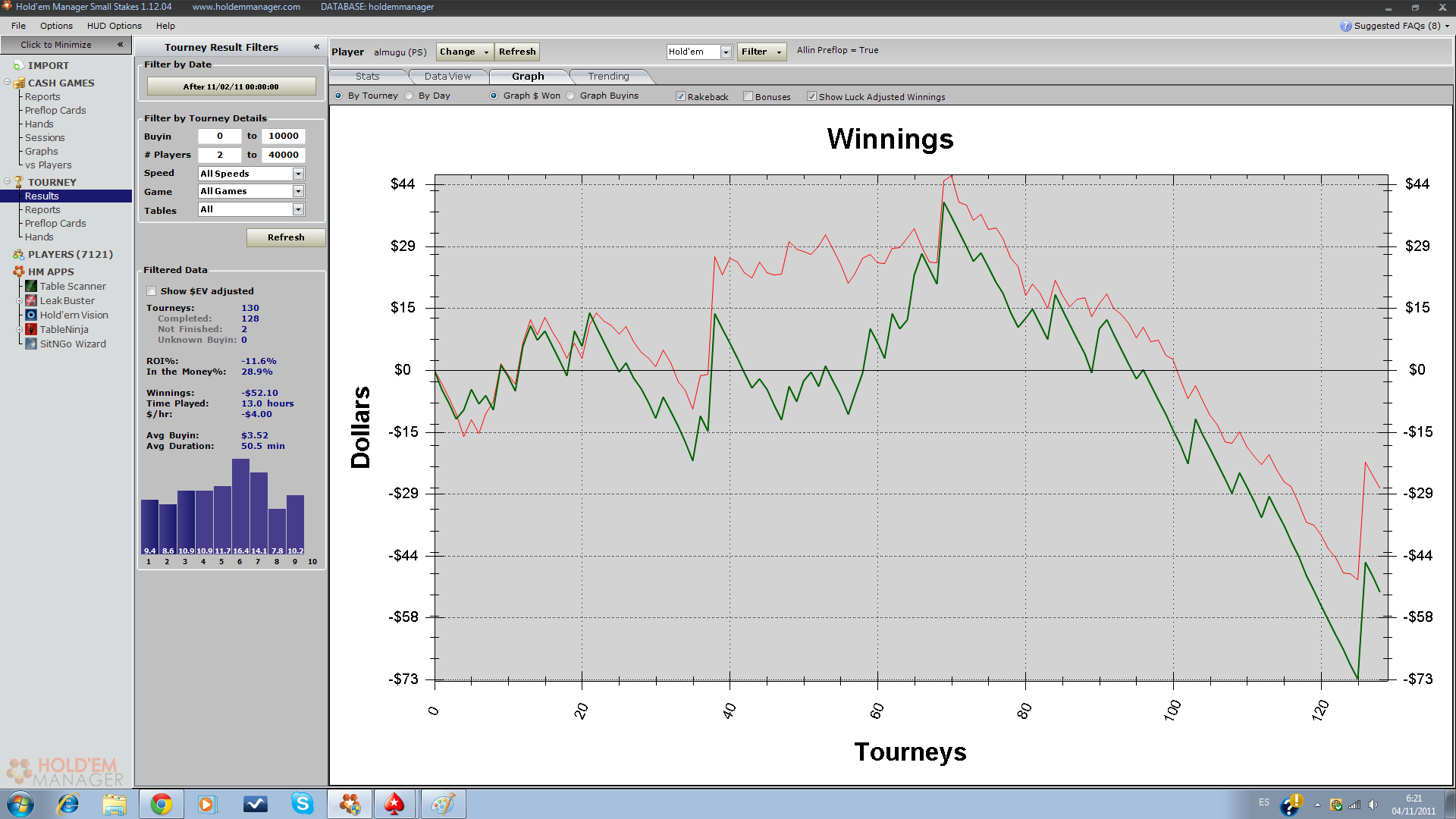1456x819 pixels.
Task: Open Paint from the taskbar
Action: pos(443,804)
